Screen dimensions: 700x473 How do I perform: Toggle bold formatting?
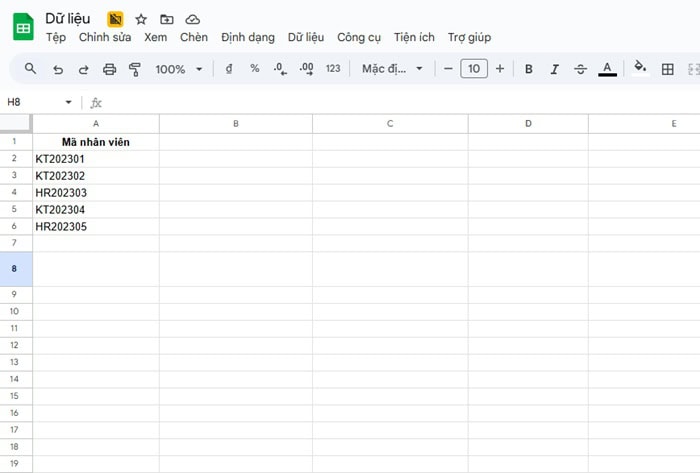point(528,69)
